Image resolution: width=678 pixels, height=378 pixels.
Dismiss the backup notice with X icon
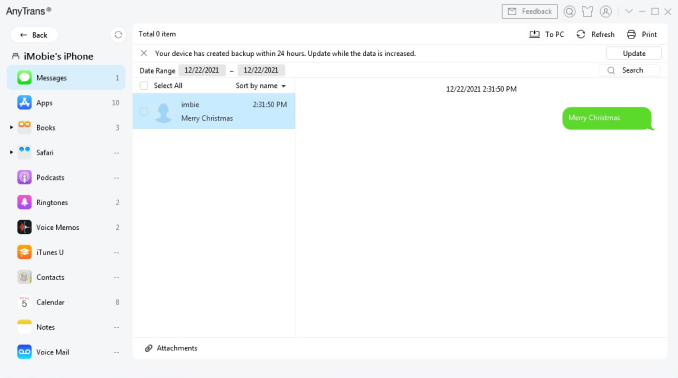point(144,53)
